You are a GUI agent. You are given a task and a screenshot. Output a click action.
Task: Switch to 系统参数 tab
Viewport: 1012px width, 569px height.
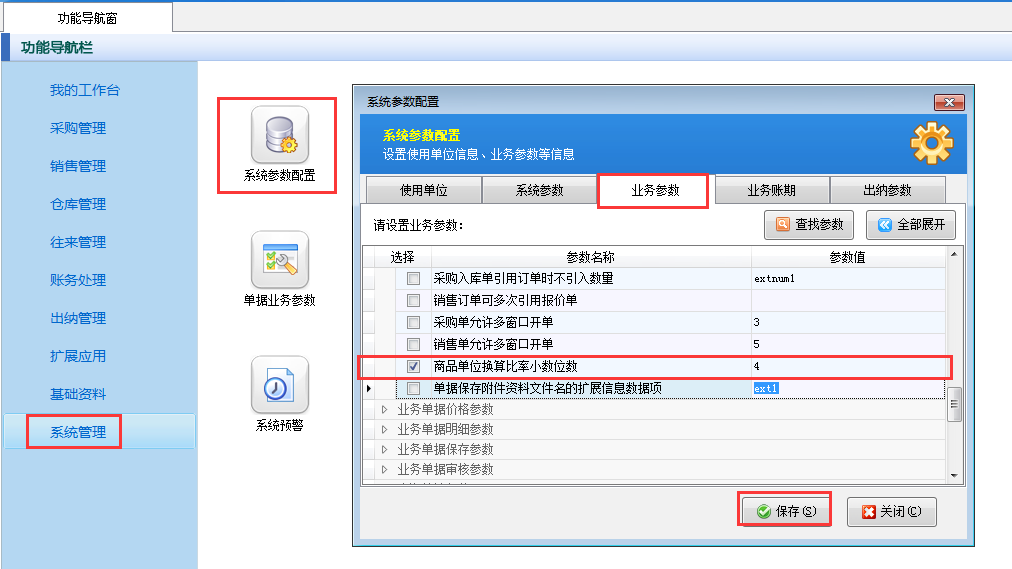pyautogui.click(x=539, y=190)
